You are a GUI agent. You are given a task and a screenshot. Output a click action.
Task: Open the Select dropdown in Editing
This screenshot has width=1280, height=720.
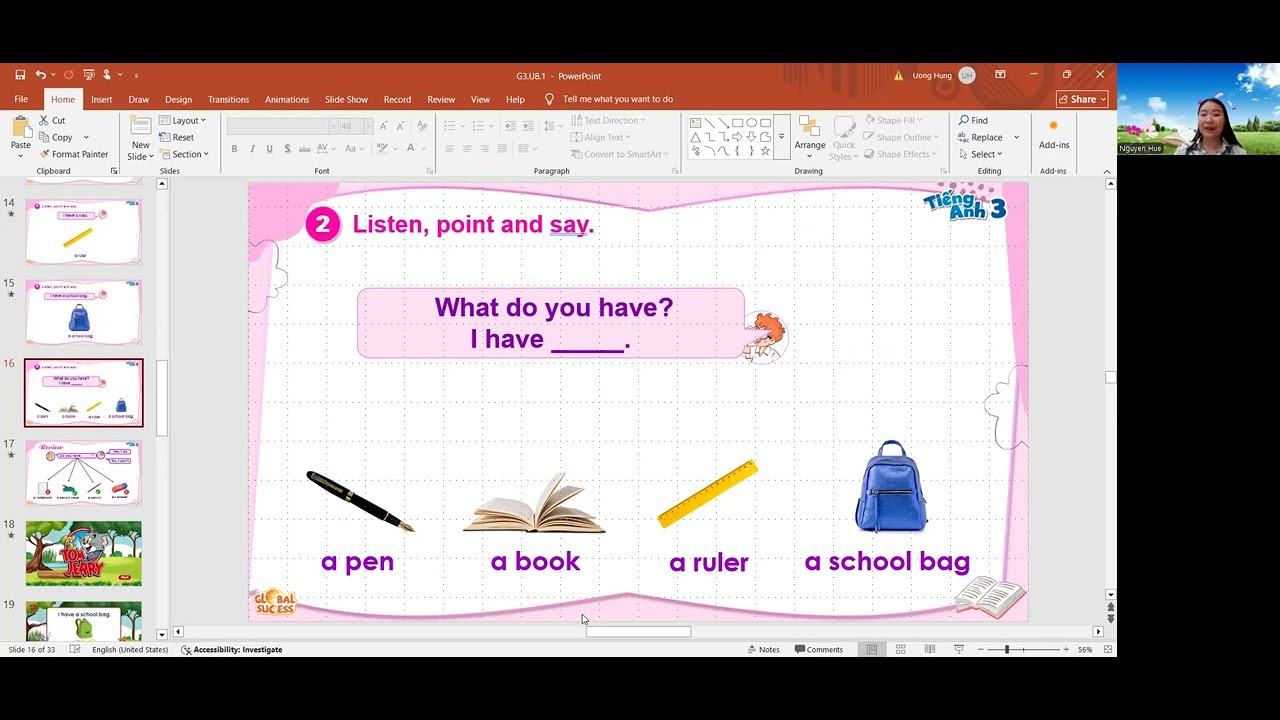coord(980,154)
